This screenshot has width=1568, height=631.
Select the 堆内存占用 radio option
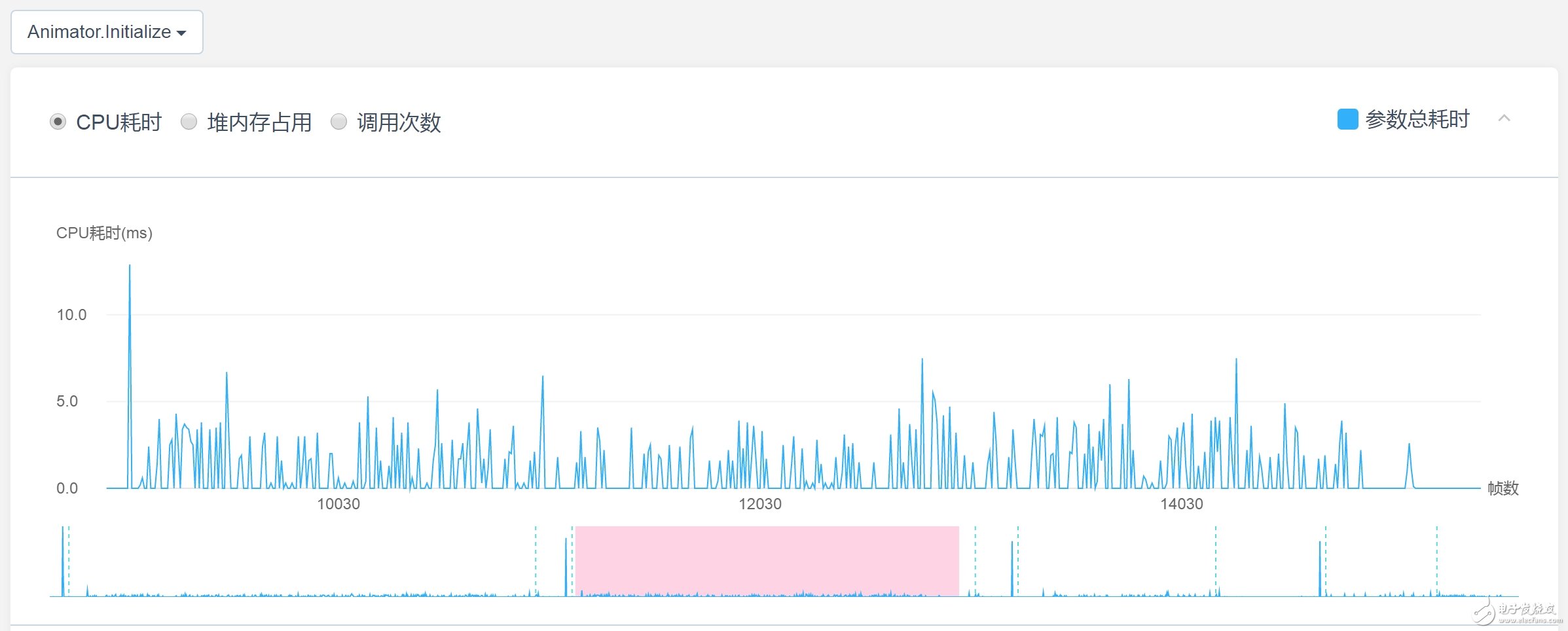click(189, 122)
